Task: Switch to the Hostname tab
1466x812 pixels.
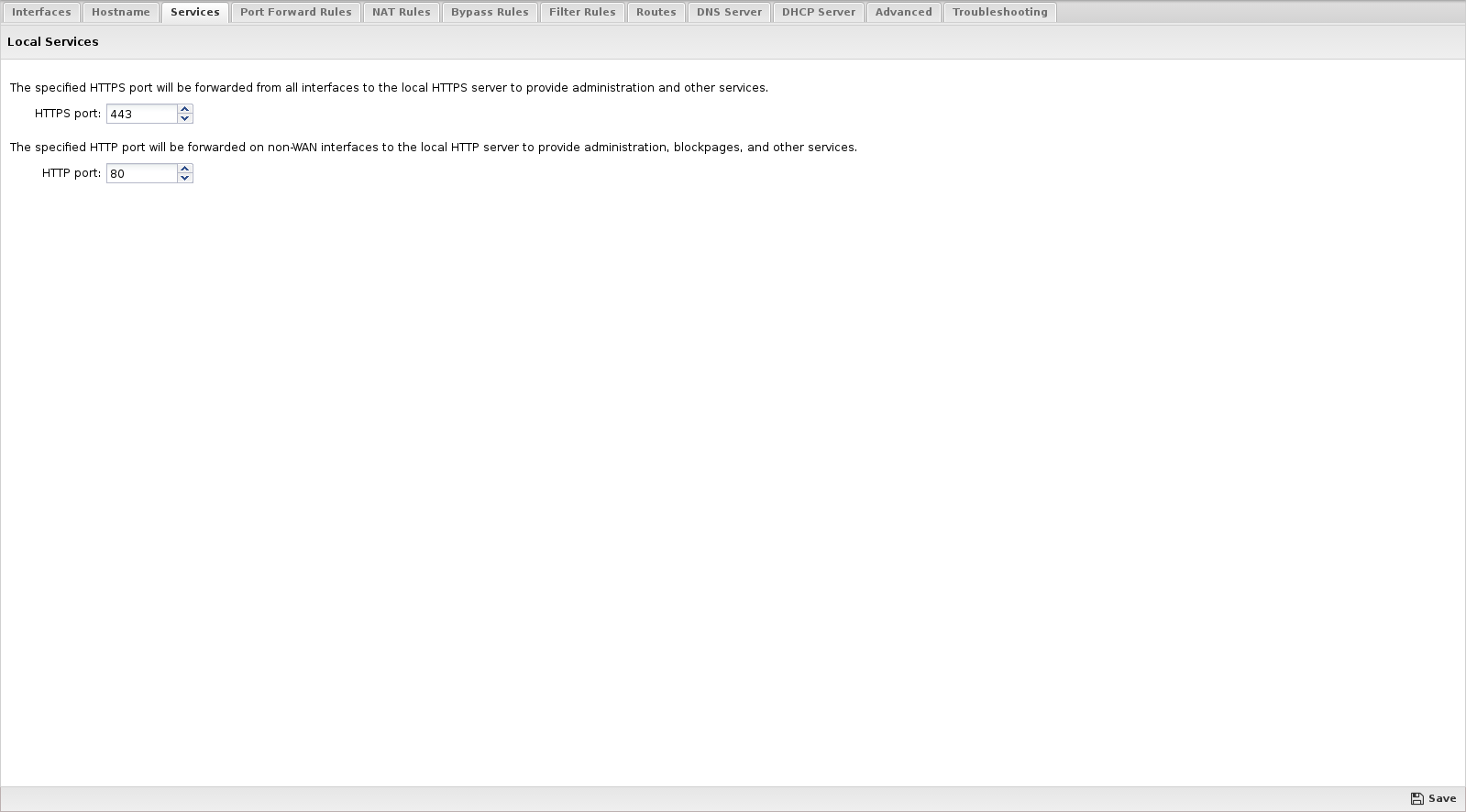Action: click(121, 12)
